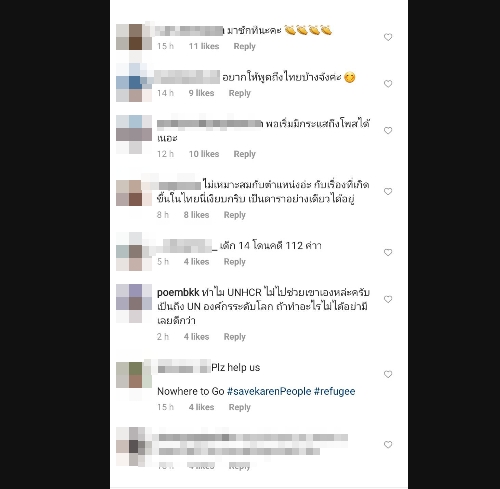Like the 'Plz help us' comment

click(x=388, y=374)
